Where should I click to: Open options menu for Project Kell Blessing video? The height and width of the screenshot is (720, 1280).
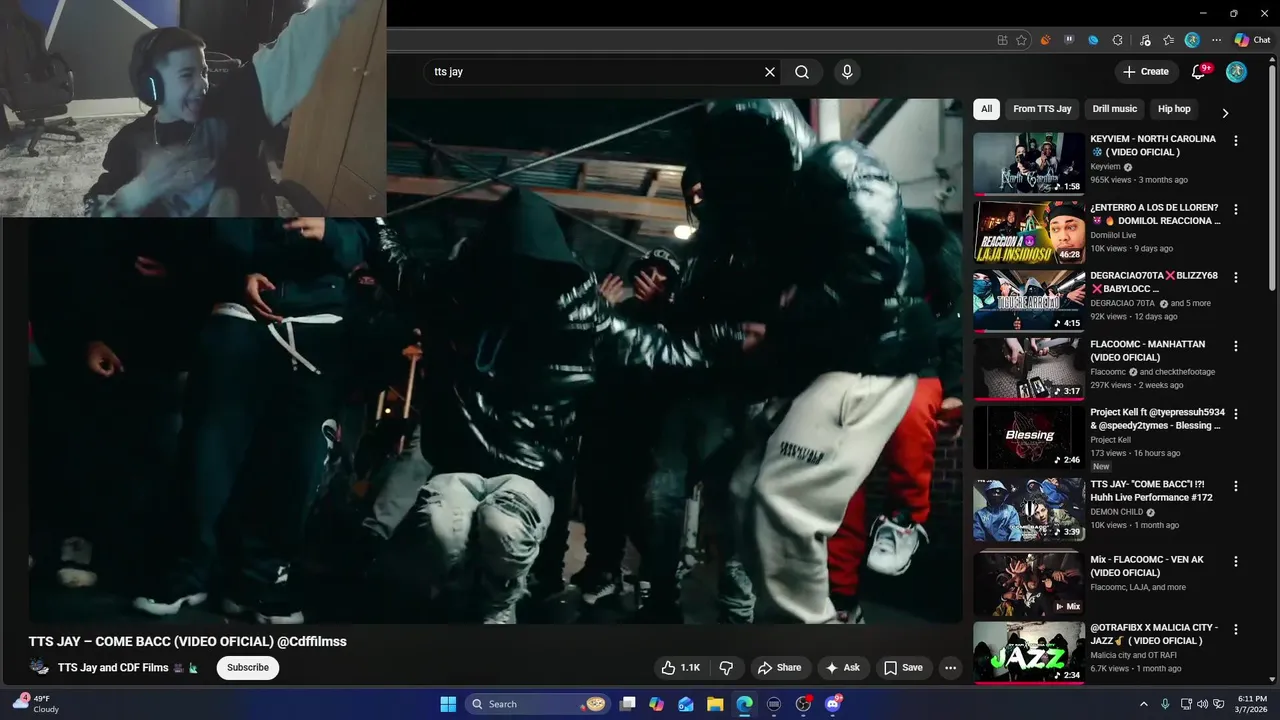pos(1236,414)
